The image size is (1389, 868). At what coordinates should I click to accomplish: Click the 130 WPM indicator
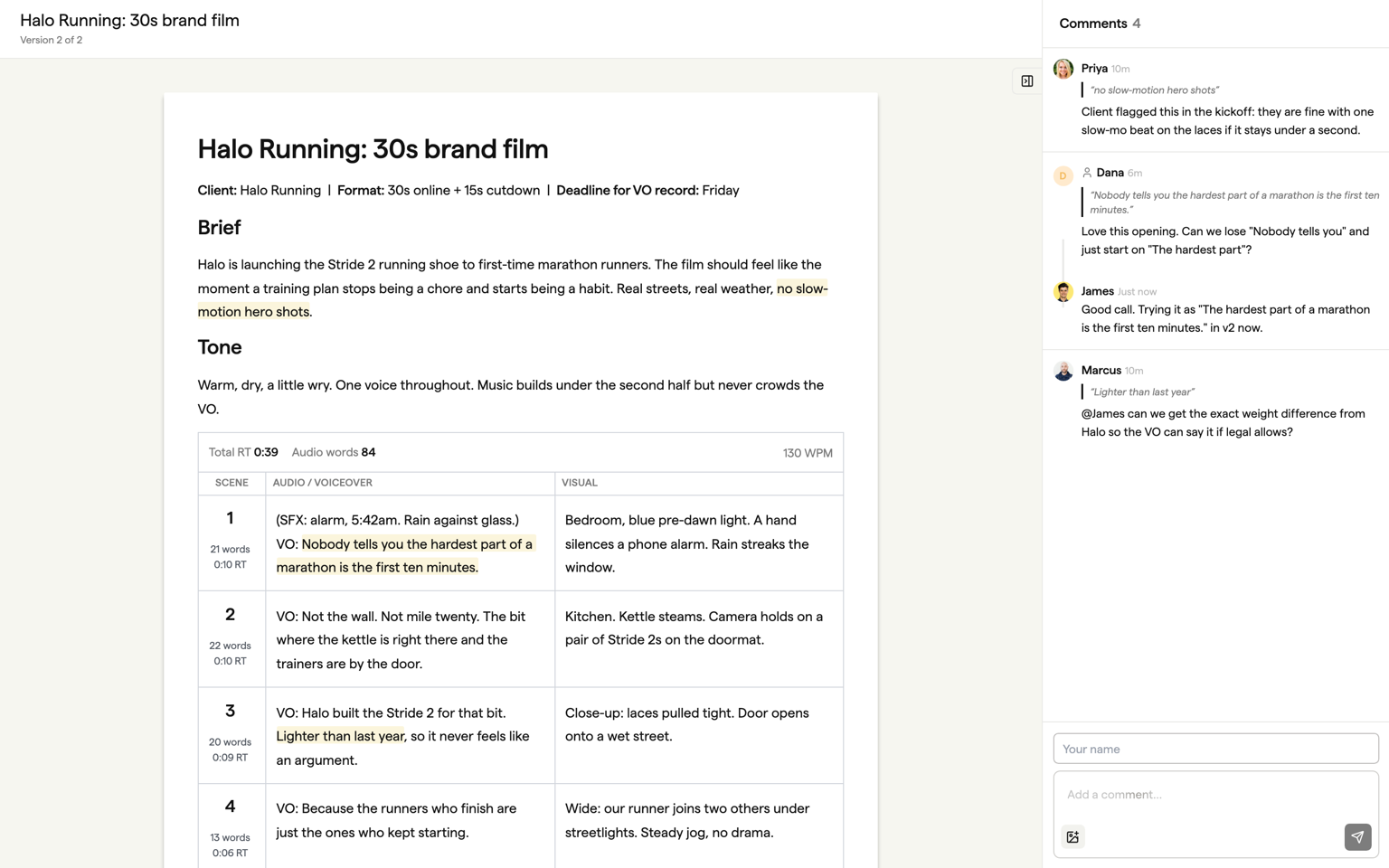tap(808, 453)
